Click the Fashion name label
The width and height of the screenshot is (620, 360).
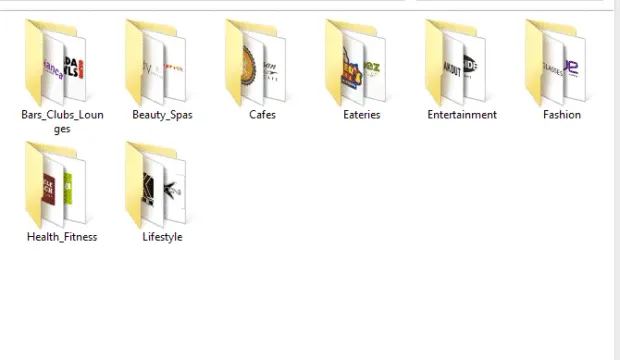(562, 115)
